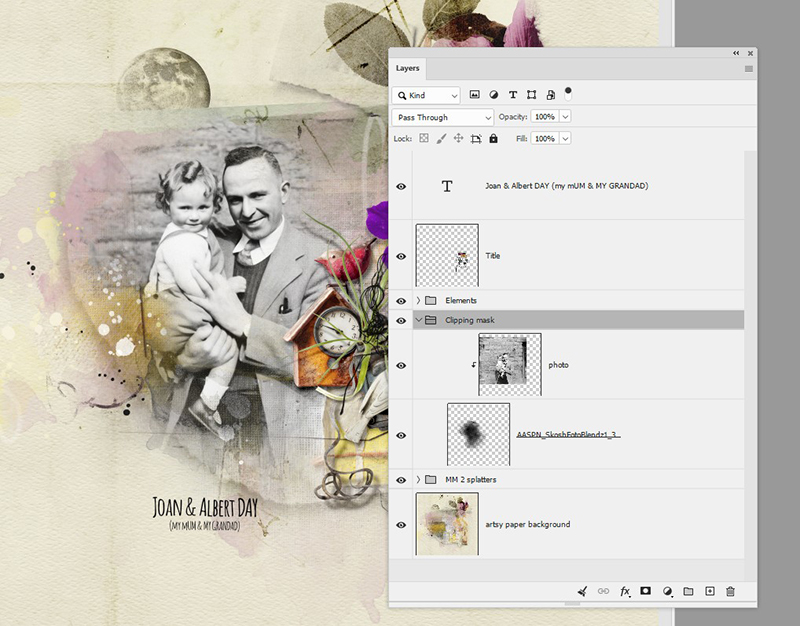The image size is (800, 626).
Task: Filter for type layers icon
Action: 513,94
